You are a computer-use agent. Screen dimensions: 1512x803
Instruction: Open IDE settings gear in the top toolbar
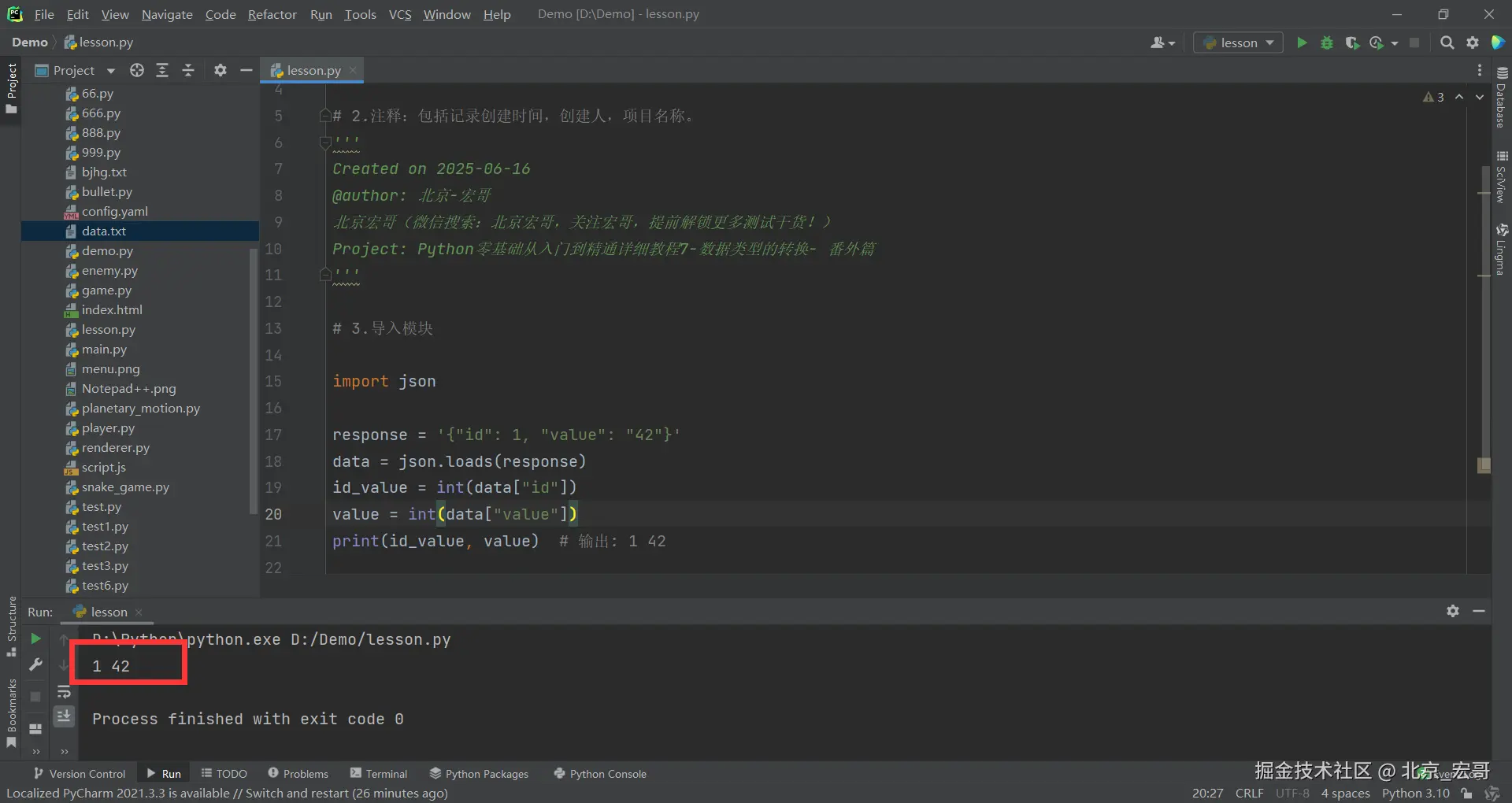click(1473, 43)
